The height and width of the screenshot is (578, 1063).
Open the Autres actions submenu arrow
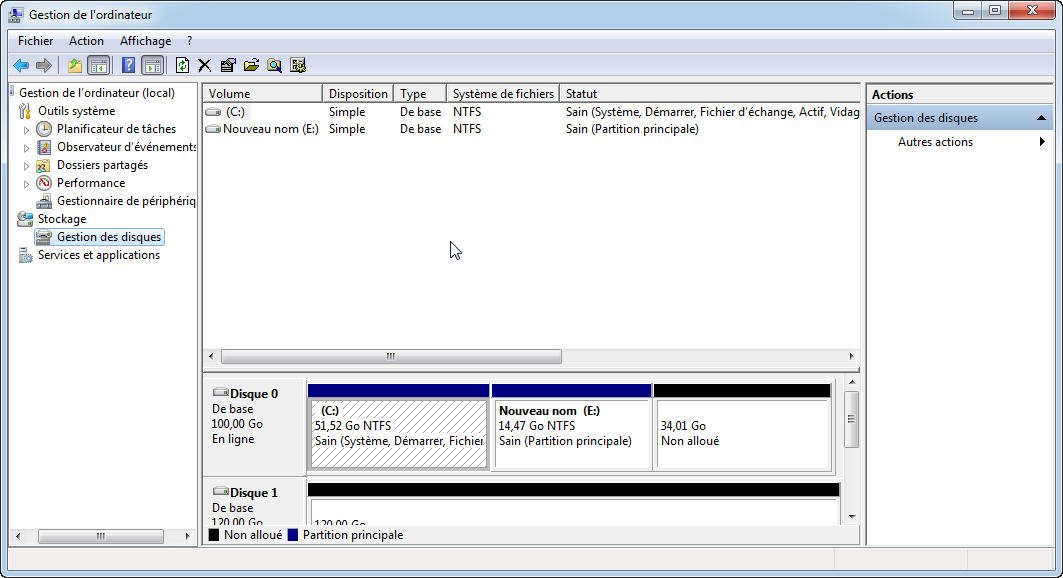[x=1042, y=142]
